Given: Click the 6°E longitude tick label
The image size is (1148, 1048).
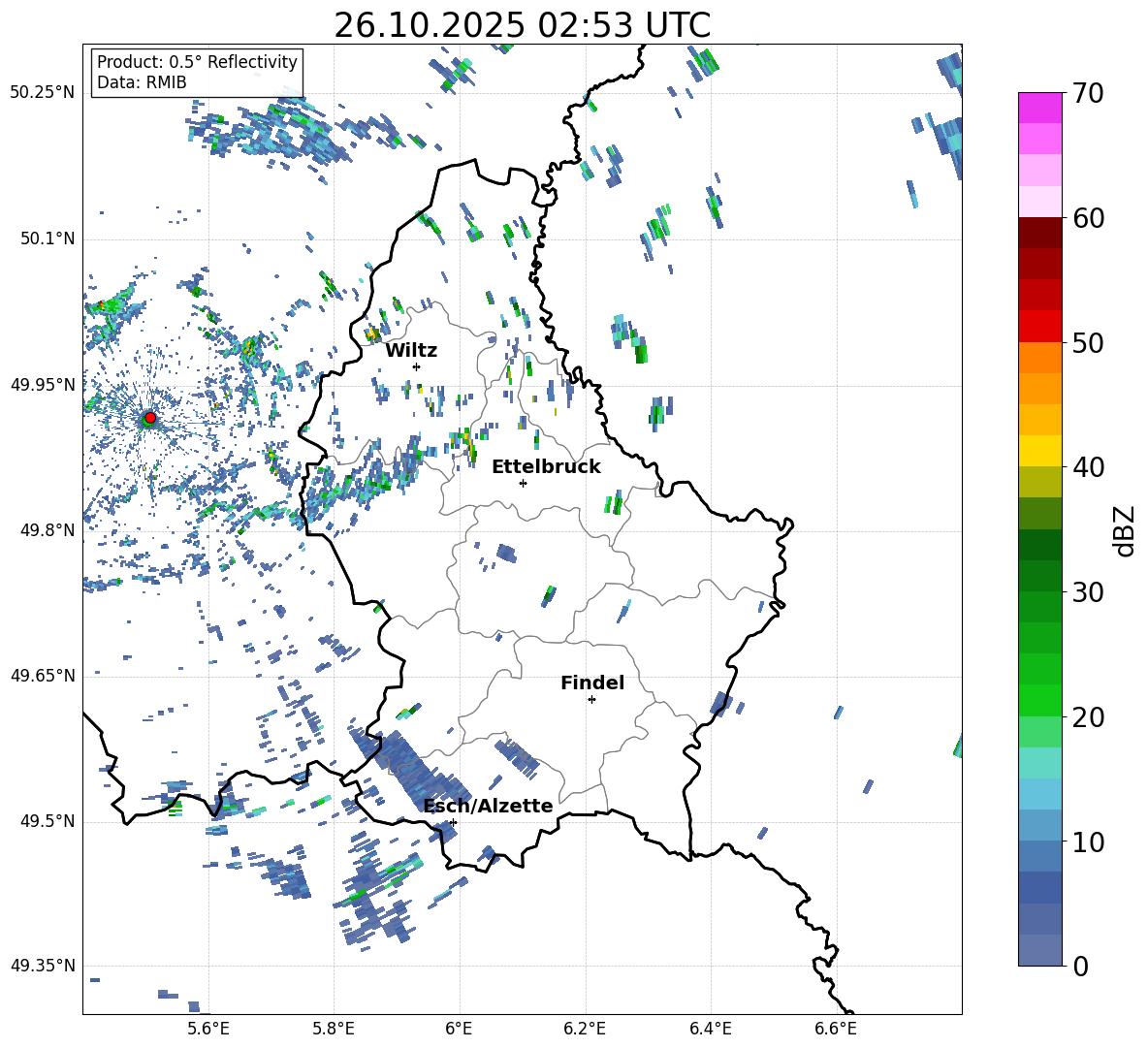Looking at the screenshot, I should tap(459, 1028).
